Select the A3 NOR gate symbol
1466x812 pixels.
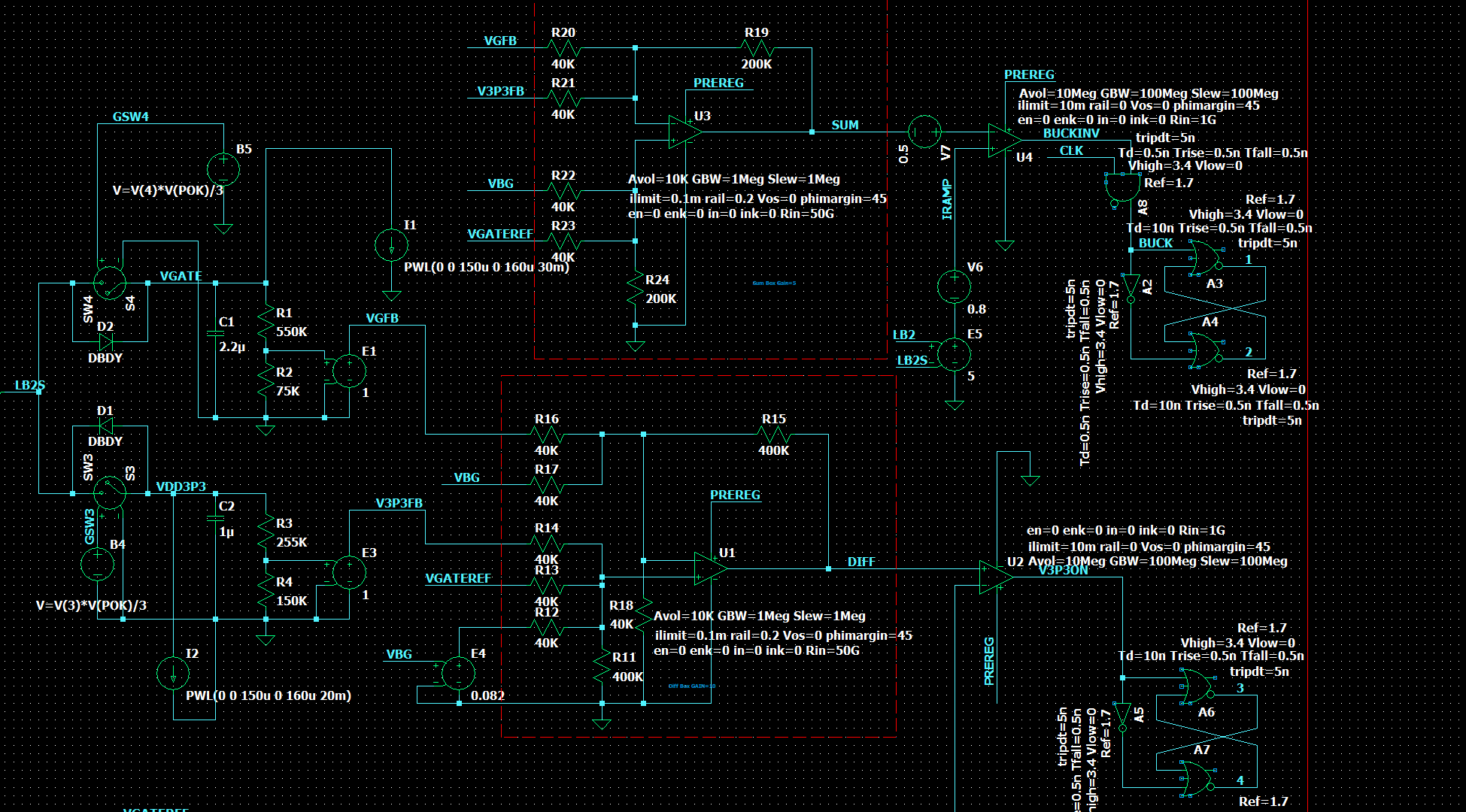point(1206,259)
